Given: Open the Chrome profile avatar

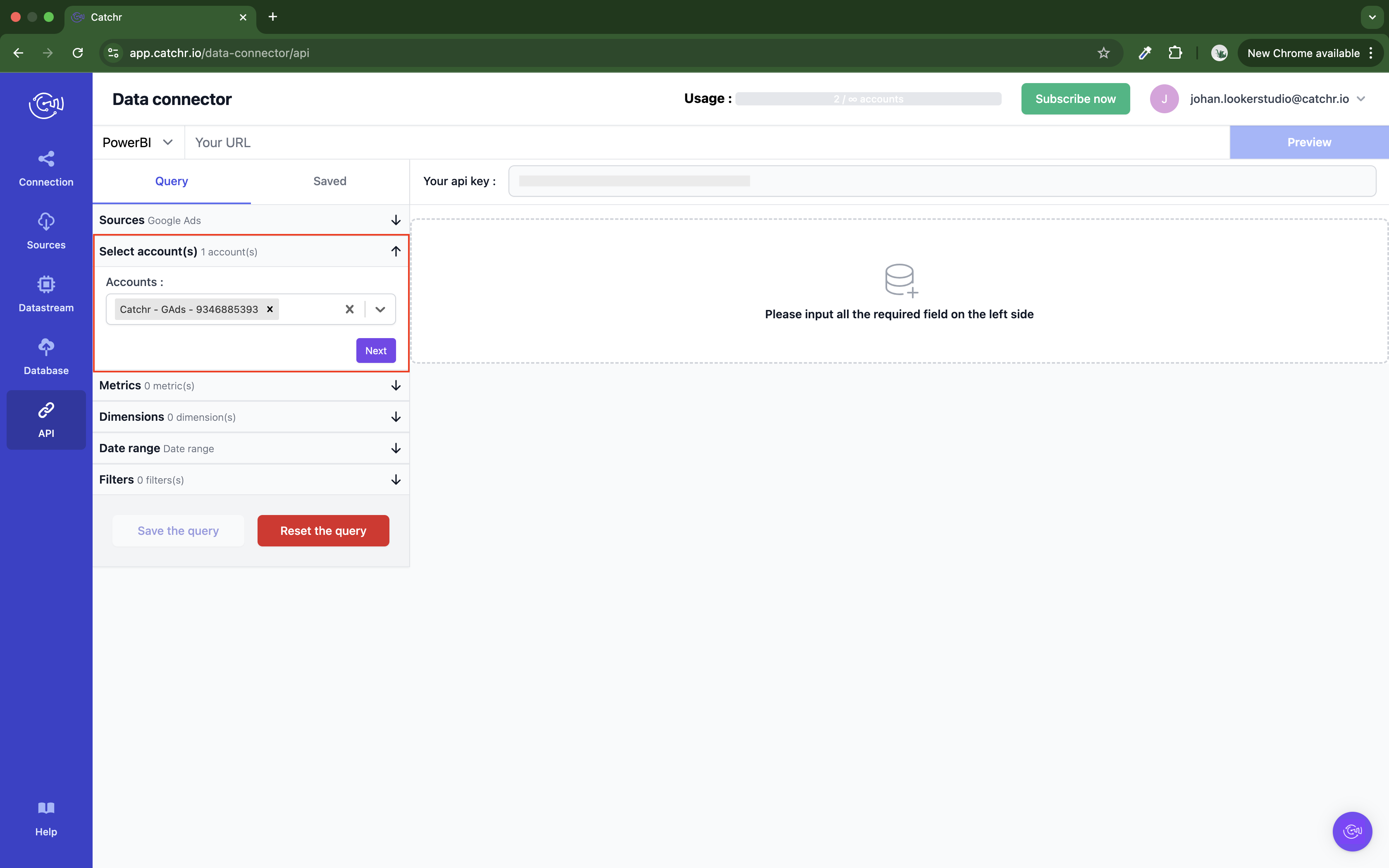Looking at the screenshot, I should 1219,53.
